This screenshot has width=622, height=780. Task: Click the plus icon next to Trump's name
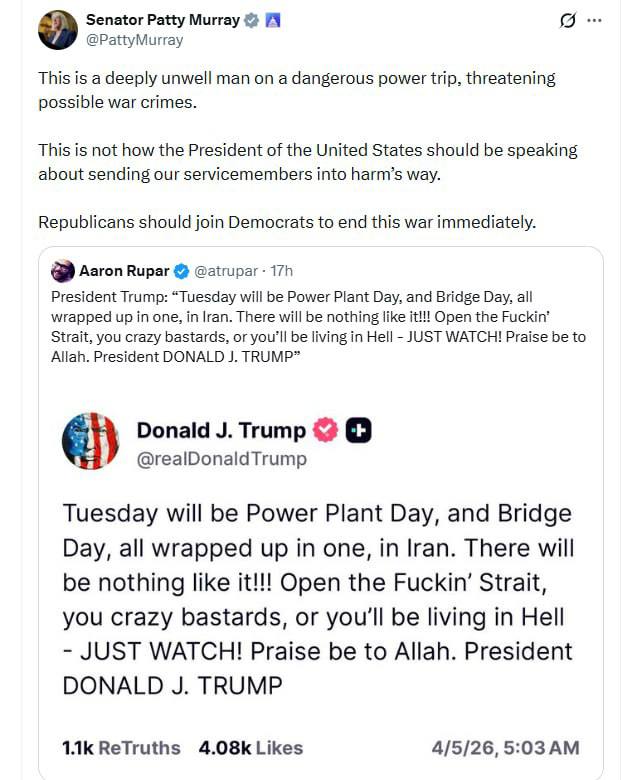tap(358, 430)
